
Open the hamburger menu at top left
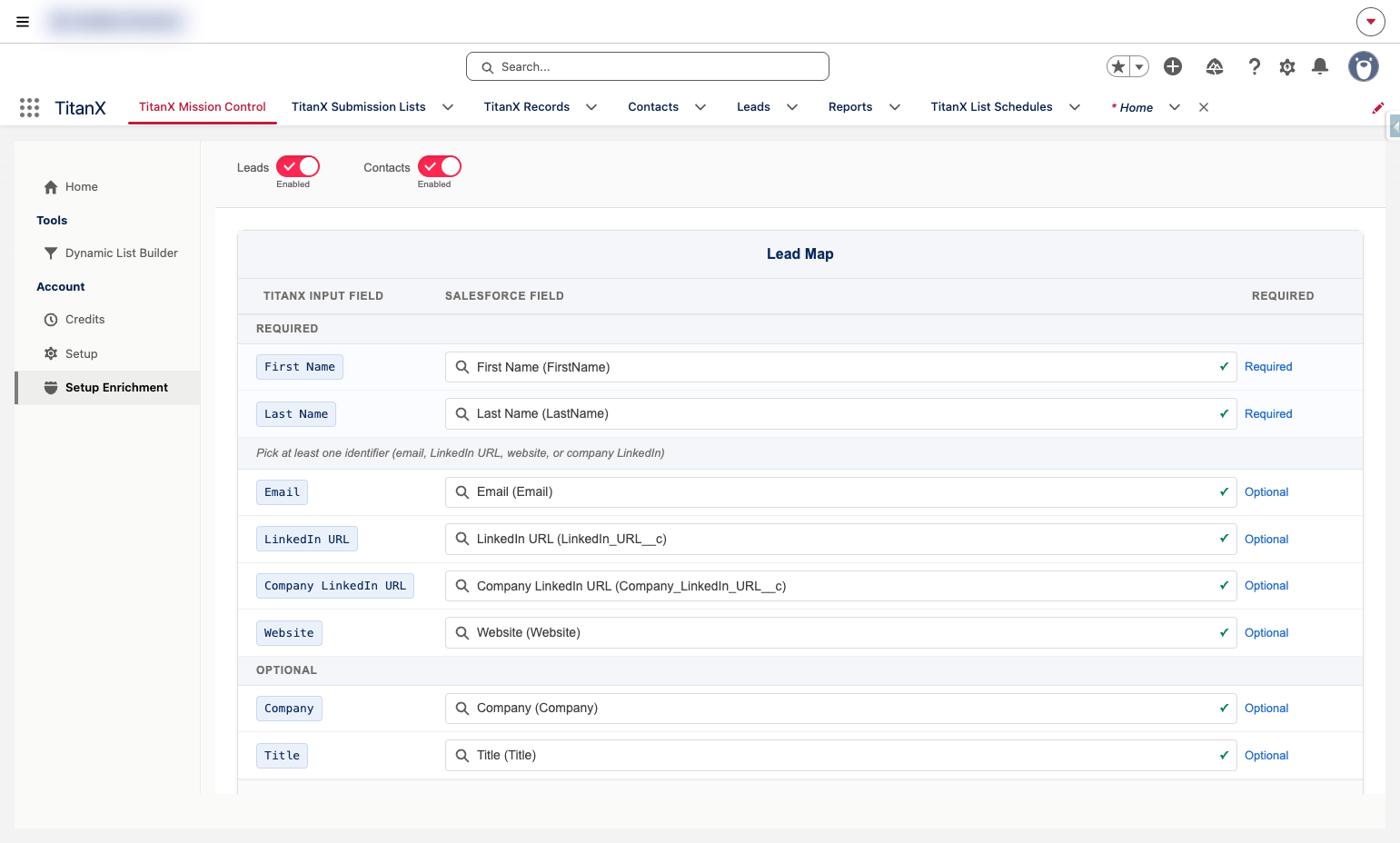(x=23, y=22)
